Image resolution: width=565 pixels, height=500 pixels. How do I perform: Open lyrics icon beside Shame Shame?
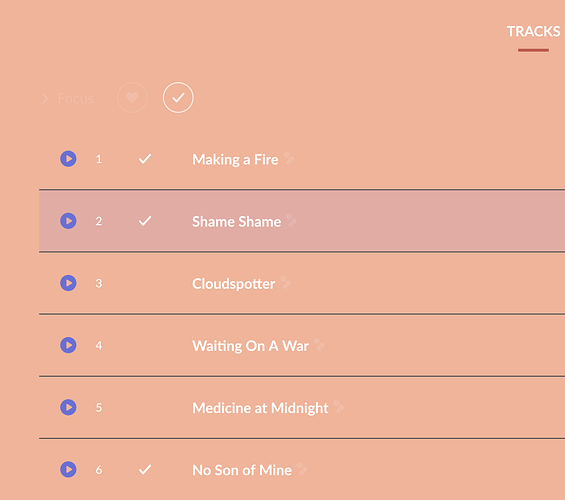(291, 220)
